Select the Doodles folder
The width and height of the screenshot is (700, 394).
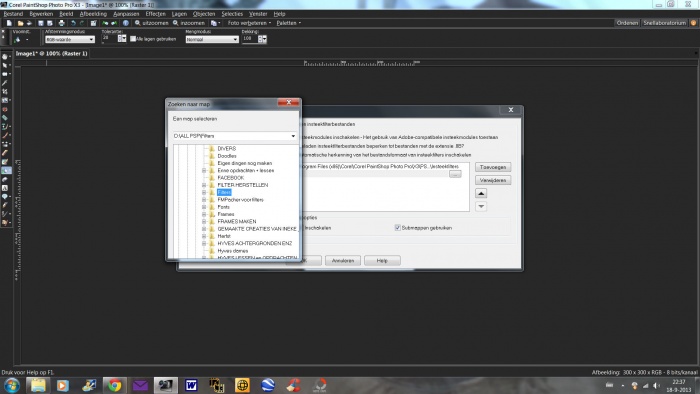pyautogui.click(x=227, y=156)
